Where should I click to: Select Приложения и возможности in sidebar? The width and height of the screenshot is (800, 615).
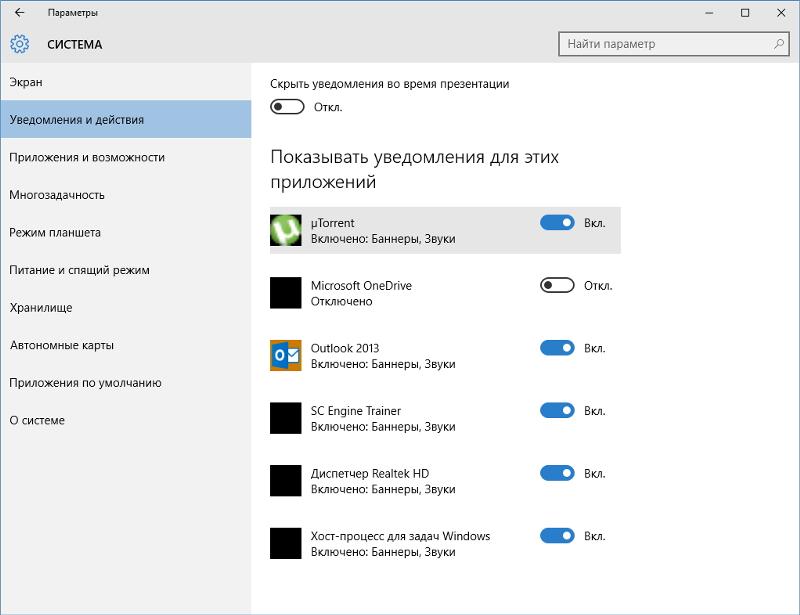(x=87, y=157)
